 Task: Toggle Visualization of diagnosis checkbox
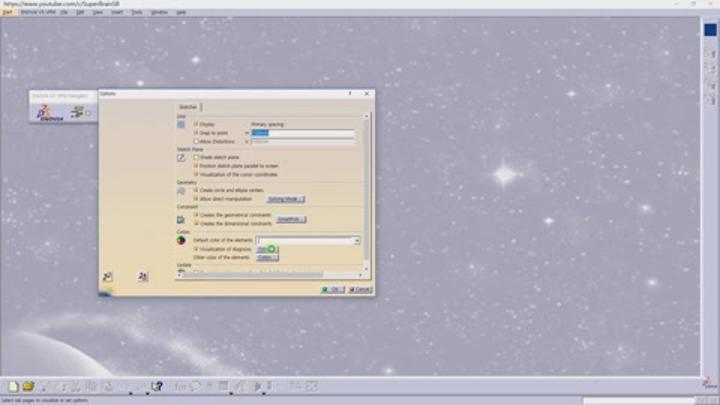(x=196, y=249)
